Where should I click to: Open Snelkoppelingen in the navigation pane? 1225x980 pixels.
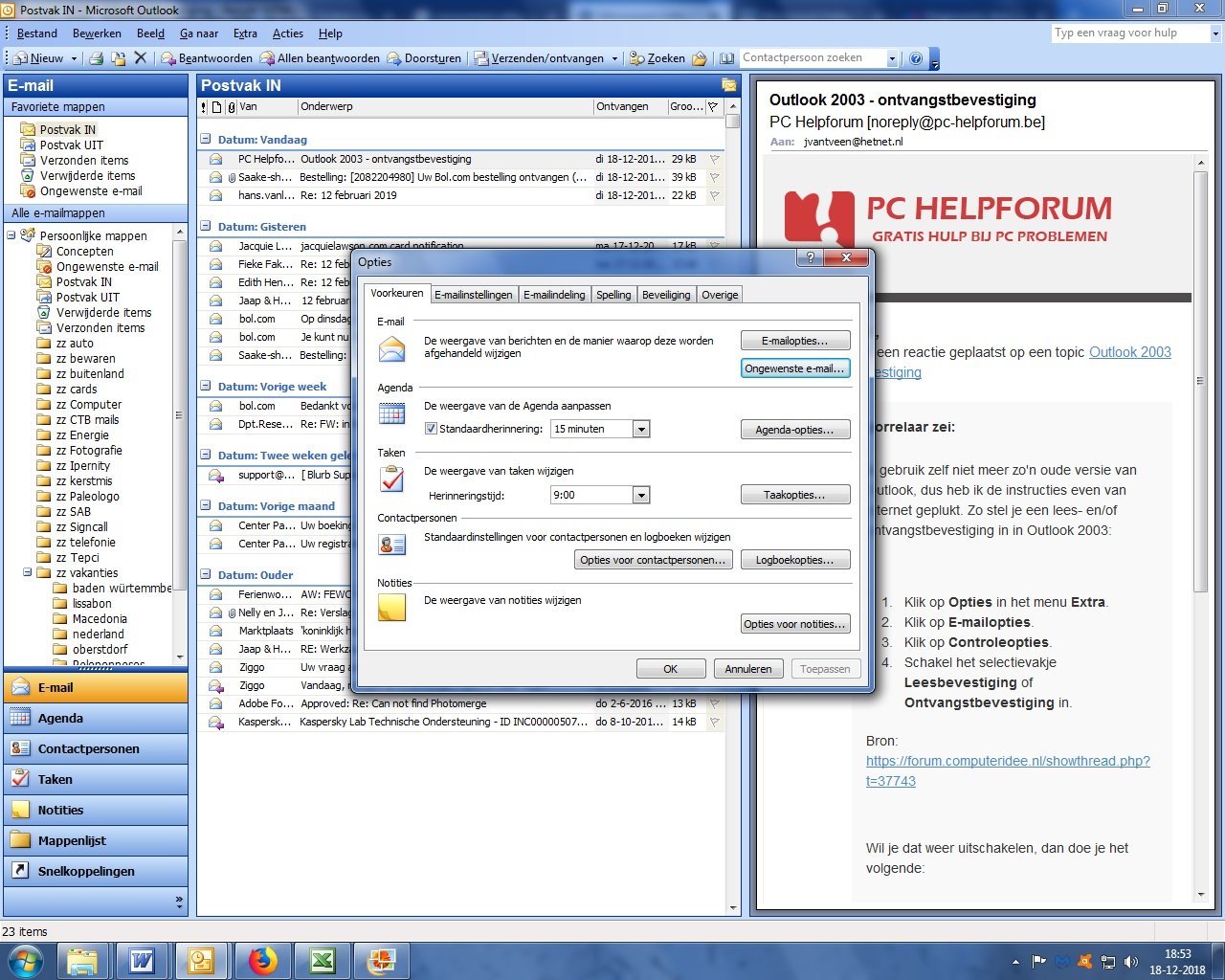coord(96,871)
